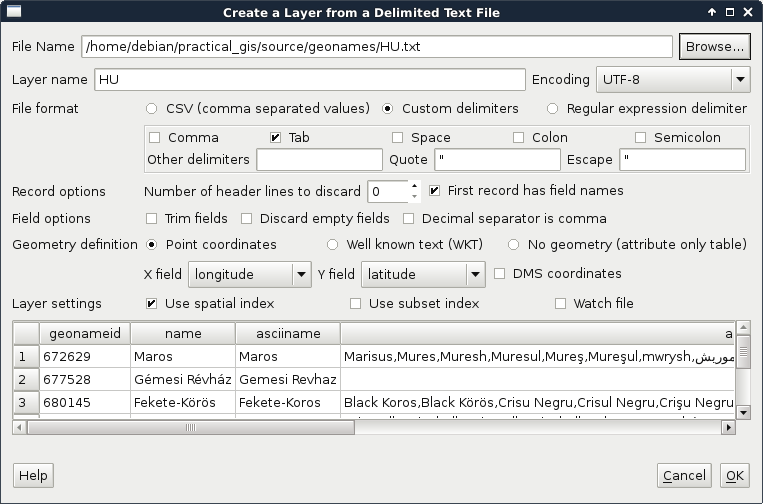
Task: Enable the Comma delimiter checkbox
Action: [x=154, y=137]
